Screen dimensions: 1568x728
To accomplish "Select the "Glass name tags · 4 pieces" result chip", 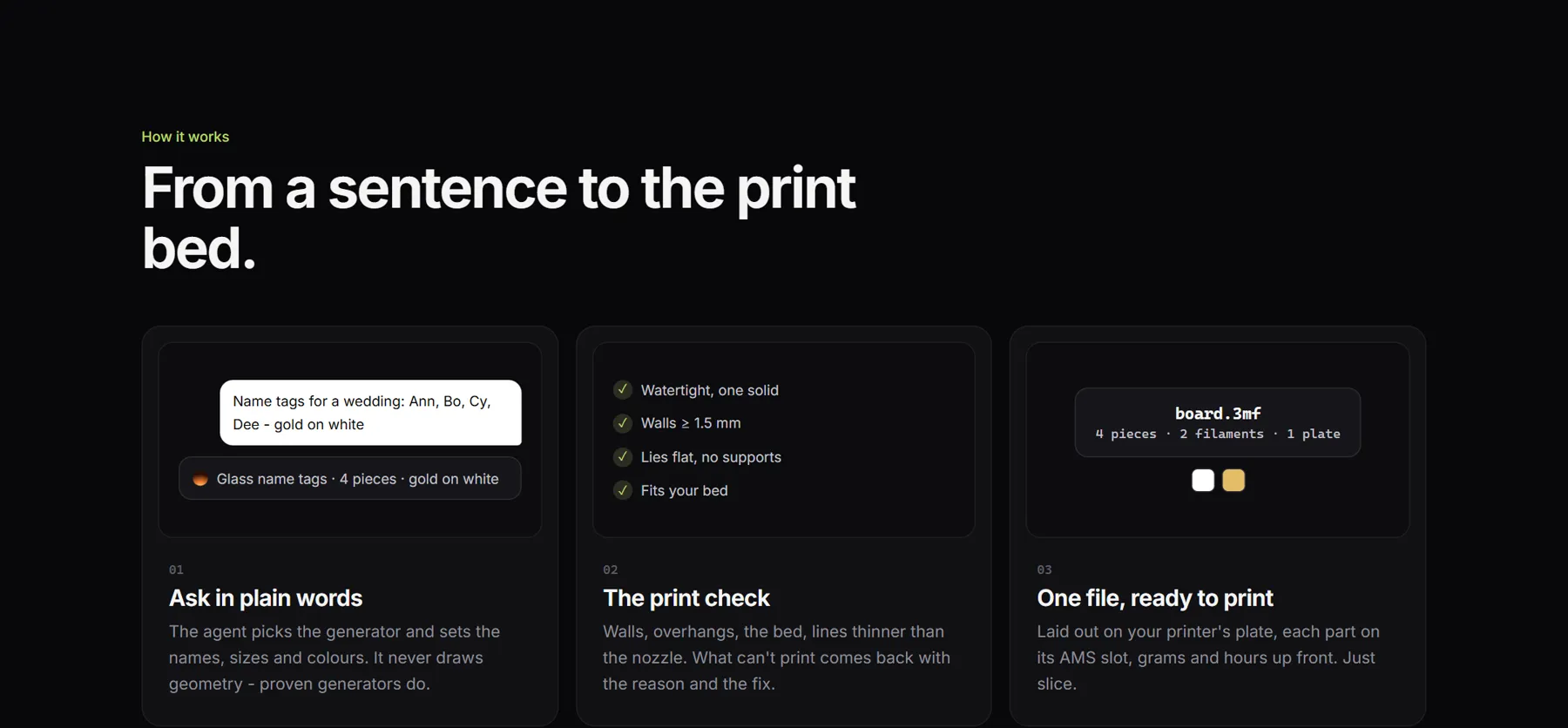I will click(350, 478).
